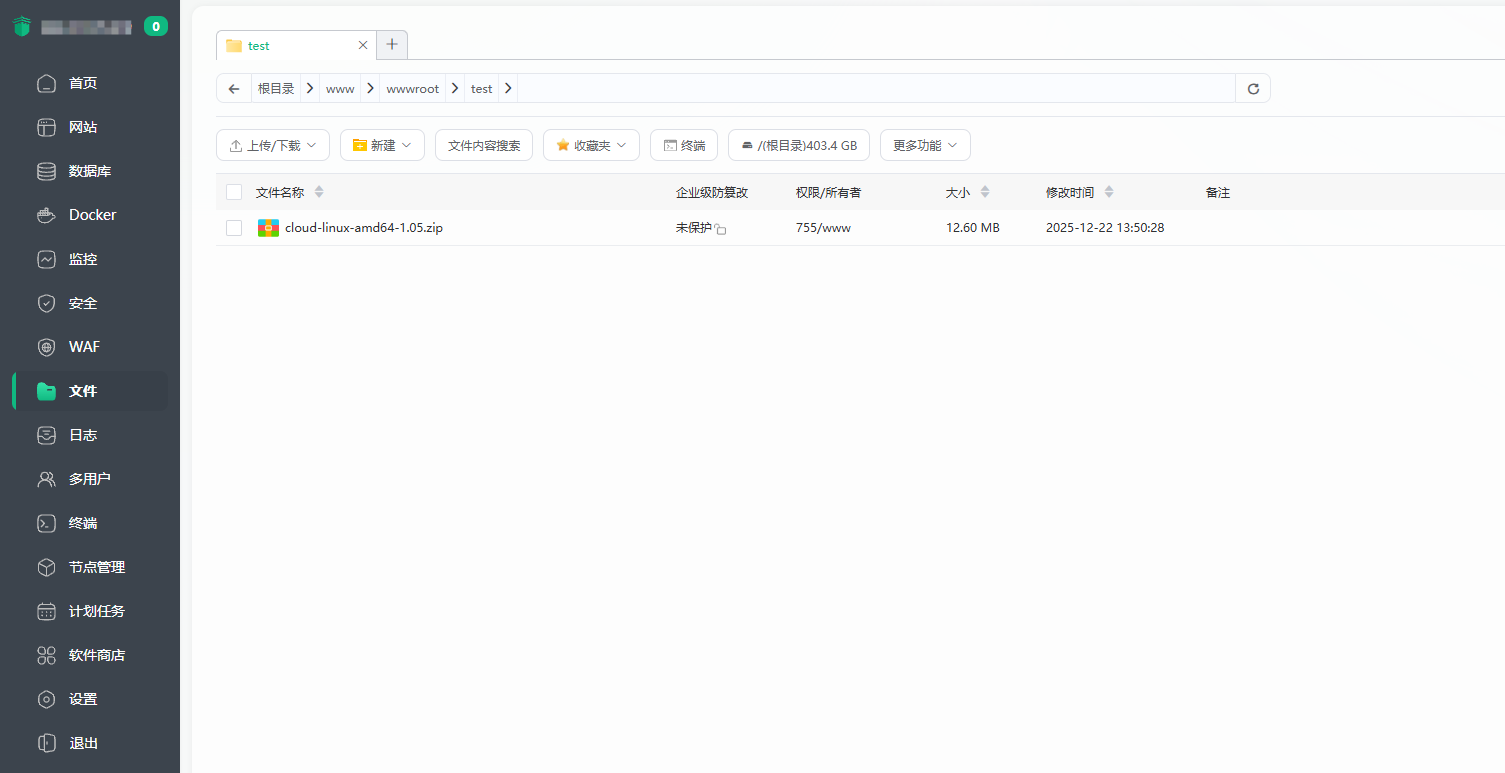
Task: Go back with the left arrow
Action: 234,88
